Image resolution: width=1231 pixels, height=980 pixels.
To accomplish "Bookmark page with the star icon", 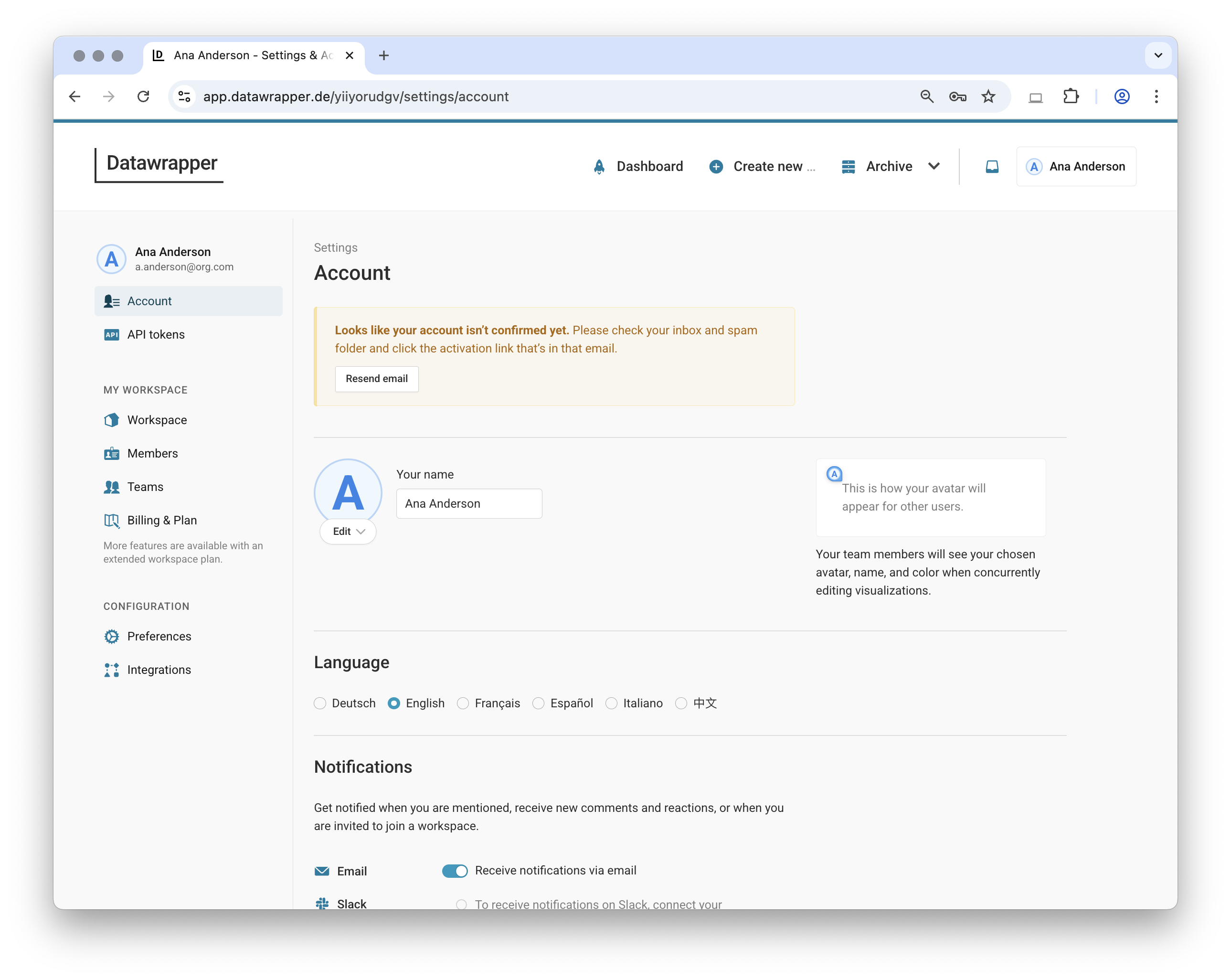I will [x=988, y=96].
